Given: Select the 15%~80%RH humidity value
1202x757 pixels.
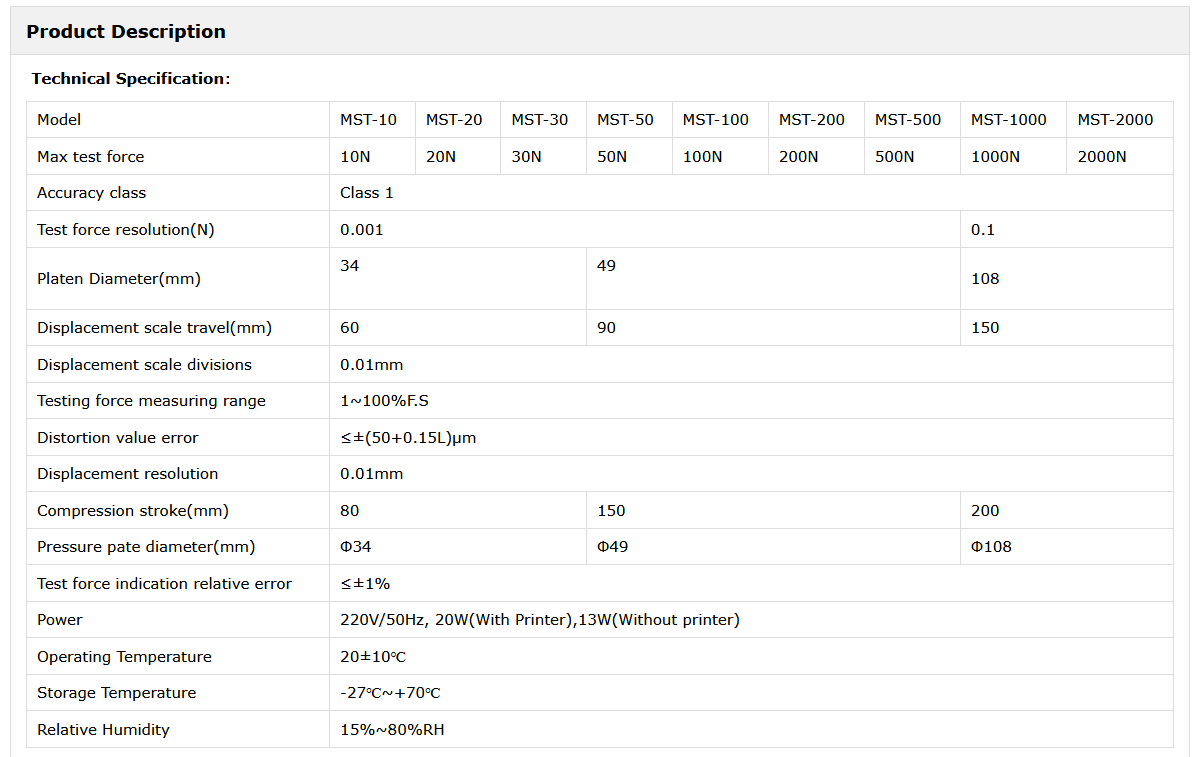Looking at the screenshot, I should [392, 730].
